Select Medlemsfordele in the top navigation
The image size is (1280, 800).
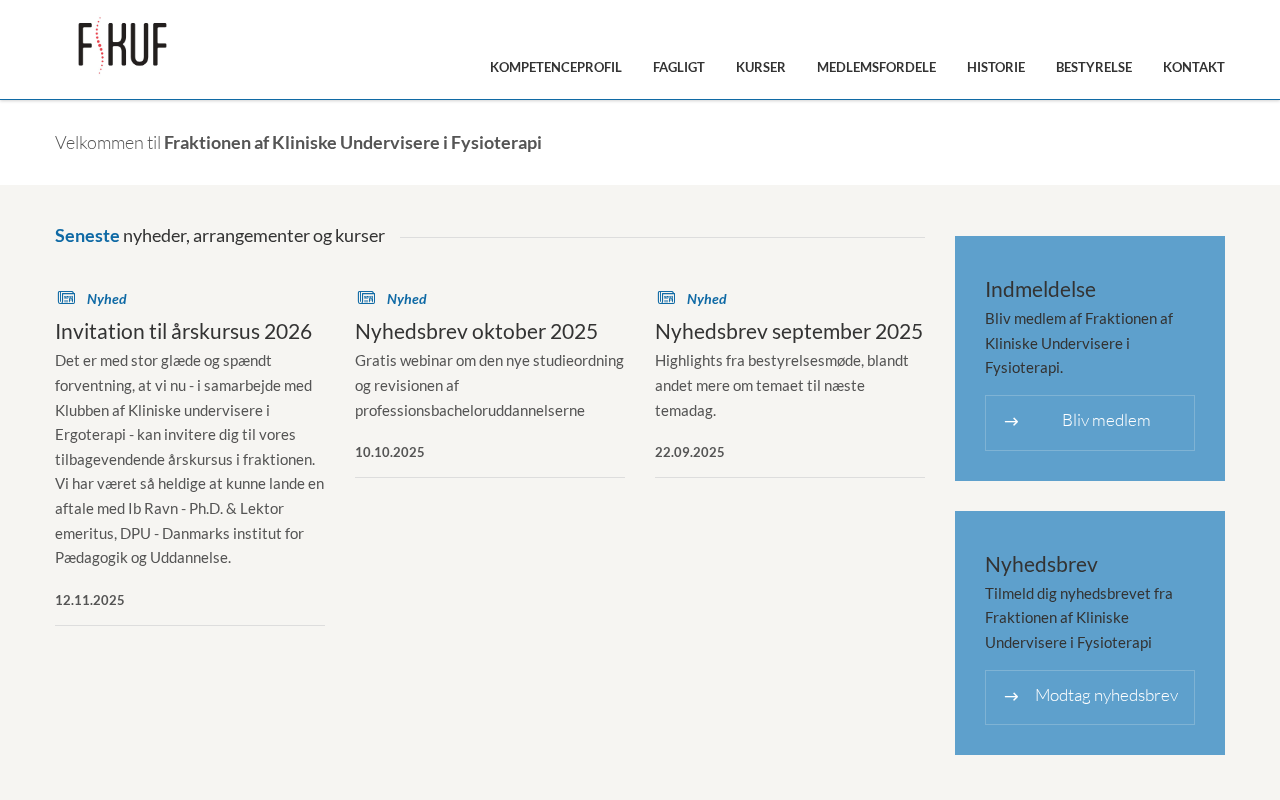pyautogui.click(x=876, y=67)
